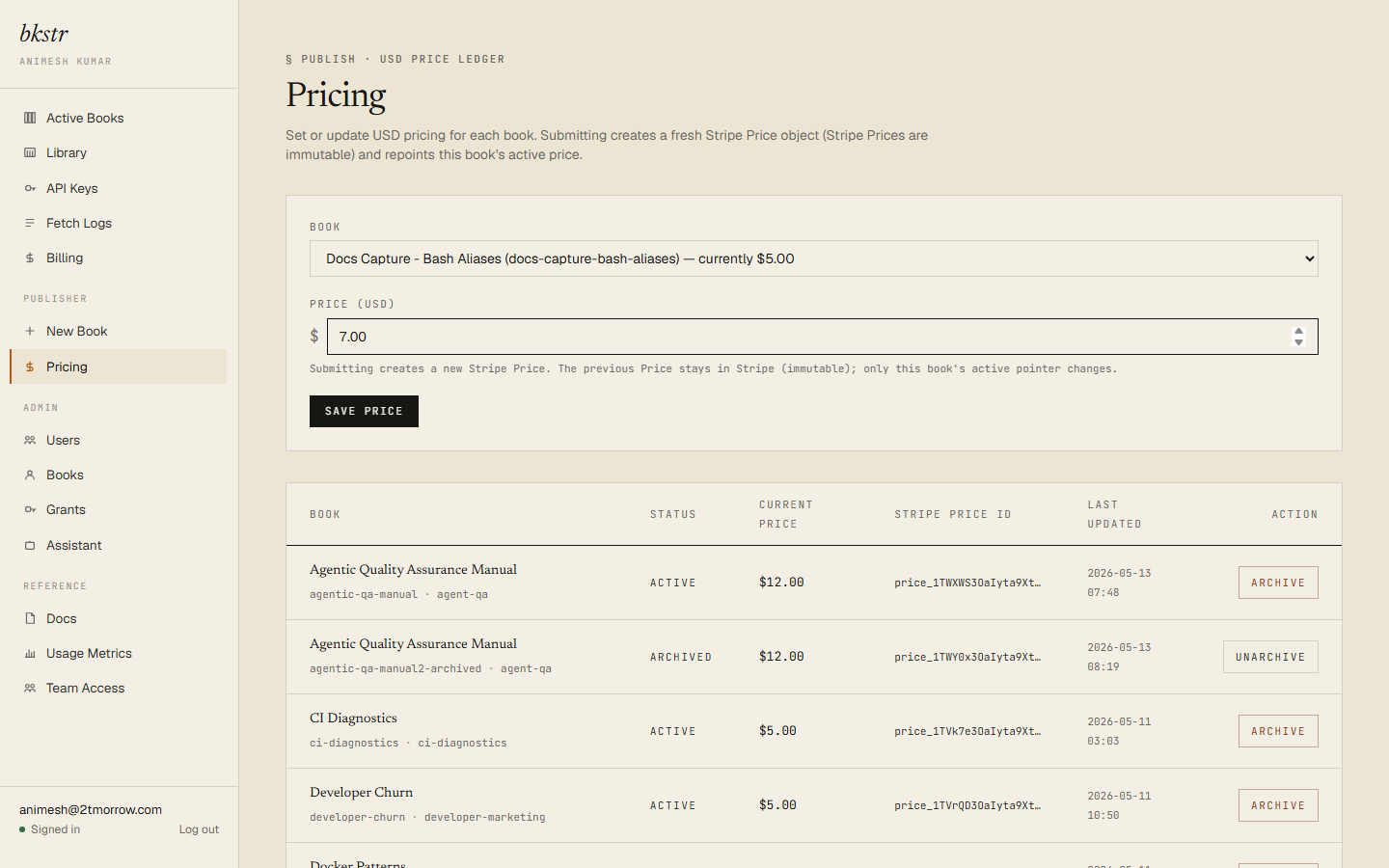The width and height of the screenshot is (1389, 868).
Task: Click the Library sidebar icon
Action: (30, 152)
